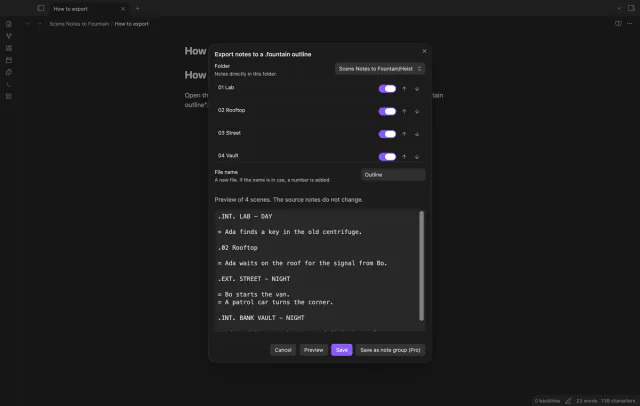Screen dimensions: 640x406
Task: Click preview line = Bo starts the van.
Action: coord(254,294)
